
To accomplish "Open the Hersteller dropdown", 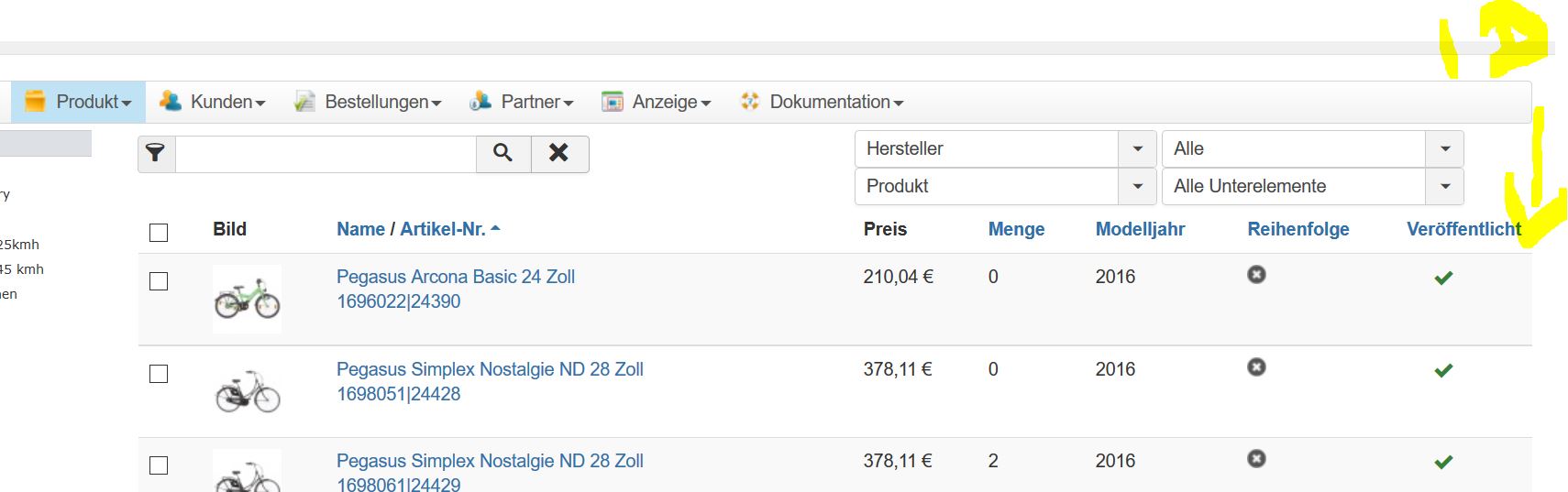I will (x=1137, y=148).
